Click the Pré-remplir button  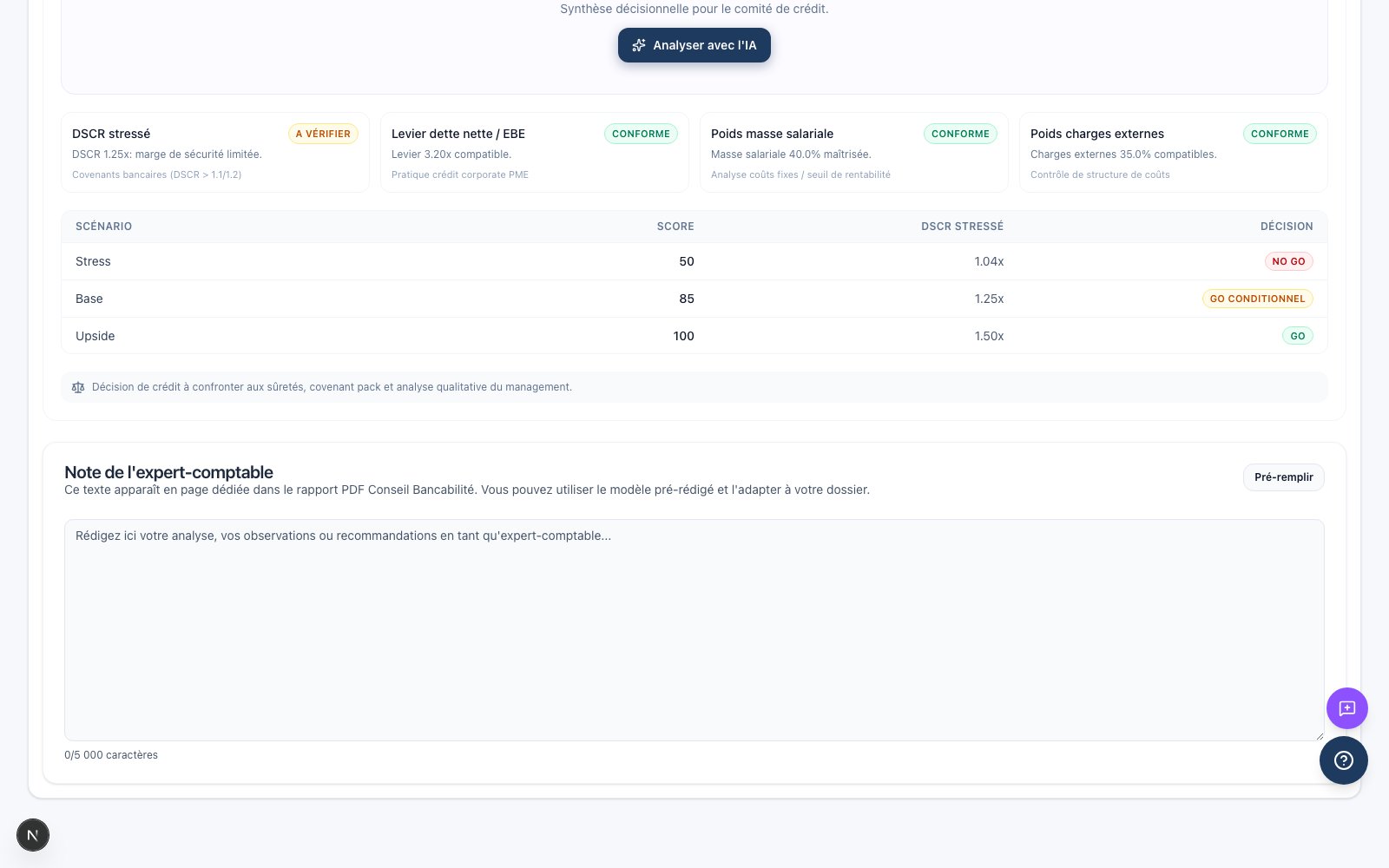click(x=1284, y=477)
